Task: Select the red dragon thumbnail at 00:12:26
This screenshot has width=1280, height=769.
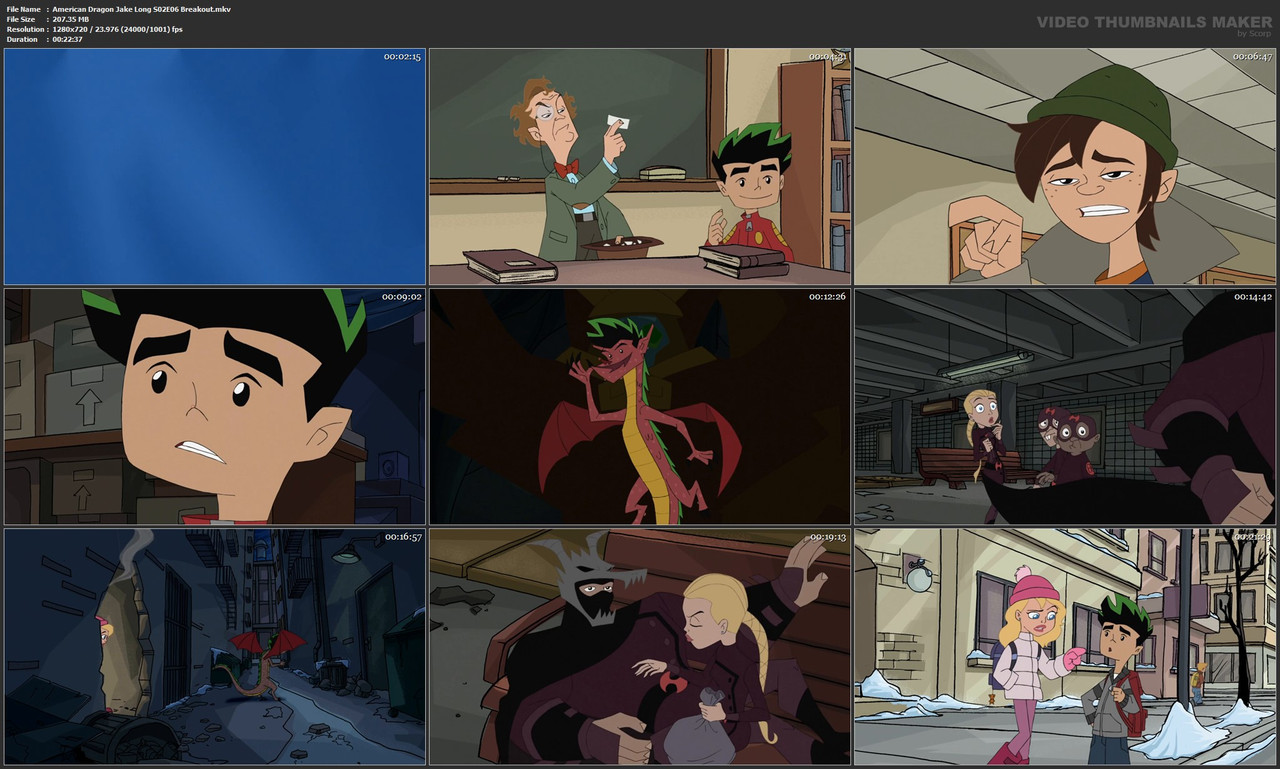Action: [639, 406]
